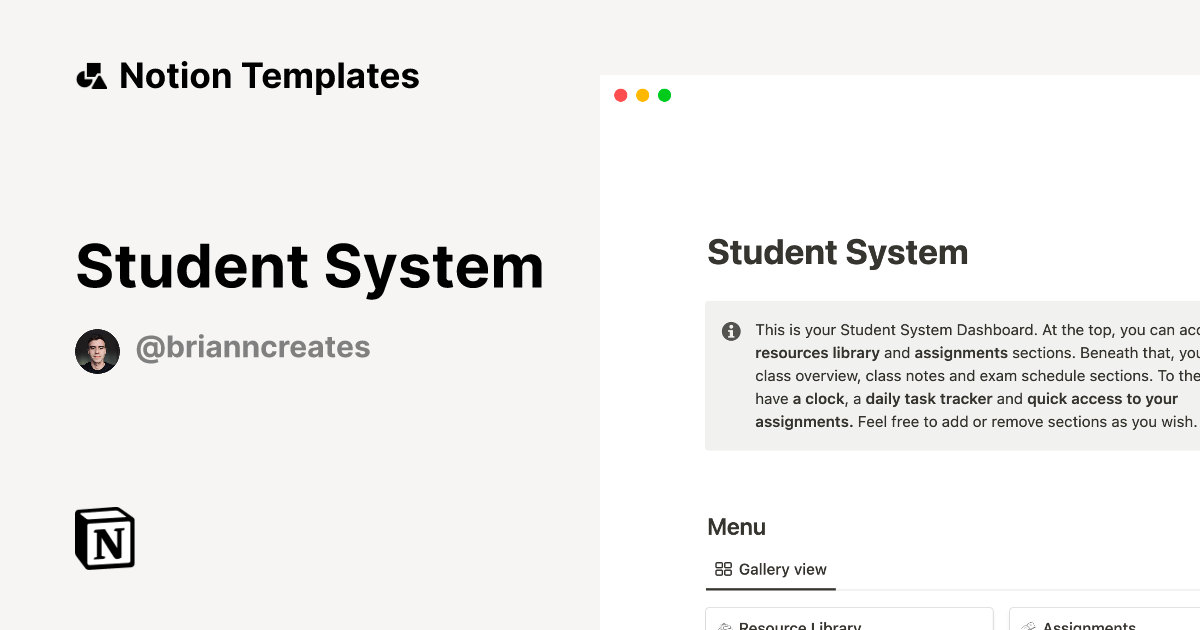Click the green zoom traffic light
Viewport: 1200px width, 630px height.
[x=664, y=94]
